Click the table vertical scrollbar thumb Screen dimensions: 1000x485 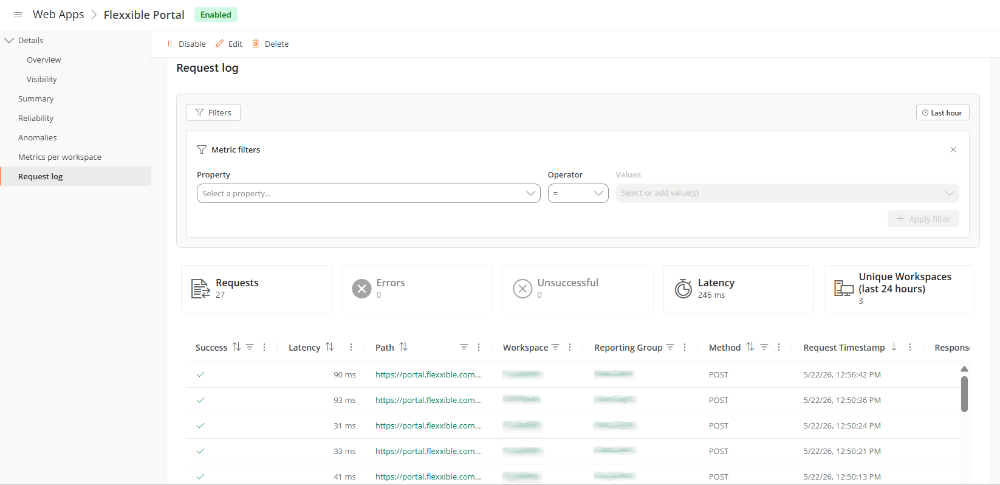pyautogui.click(x=964, y=394)
